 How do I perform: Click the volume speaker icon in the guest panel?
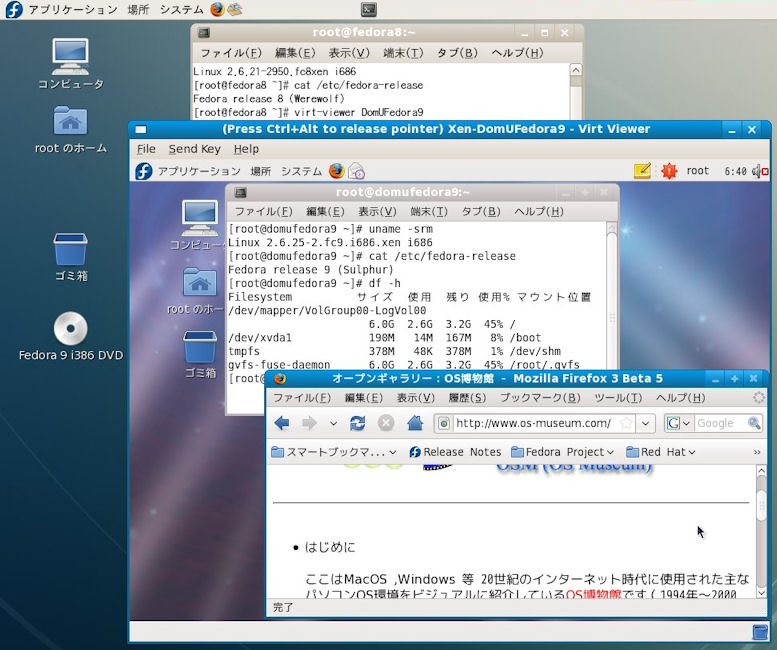(760, 171)
